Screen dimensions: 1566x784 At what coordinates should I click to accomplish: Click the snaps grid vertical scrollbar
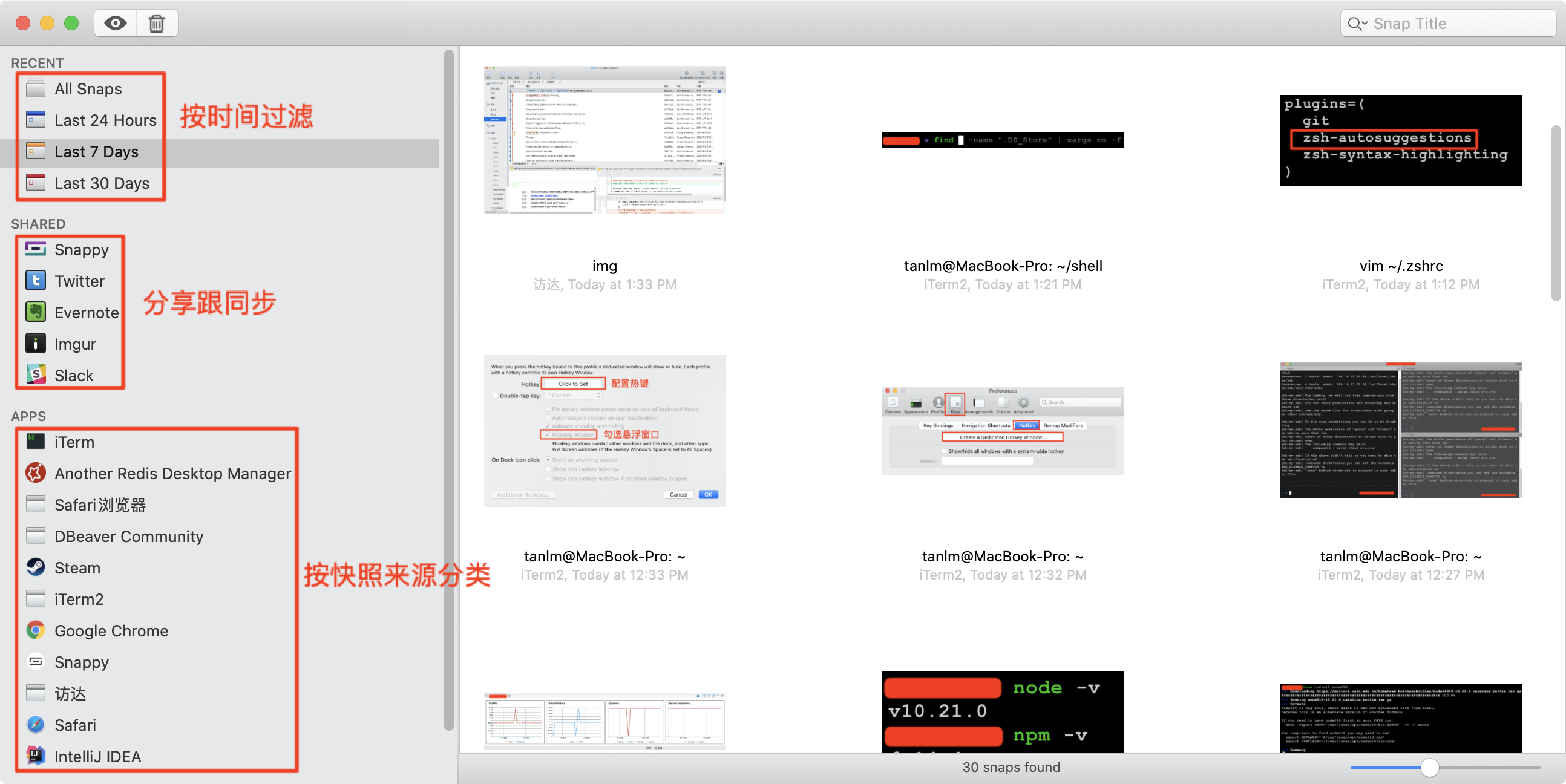click(x=1556, y=213)
